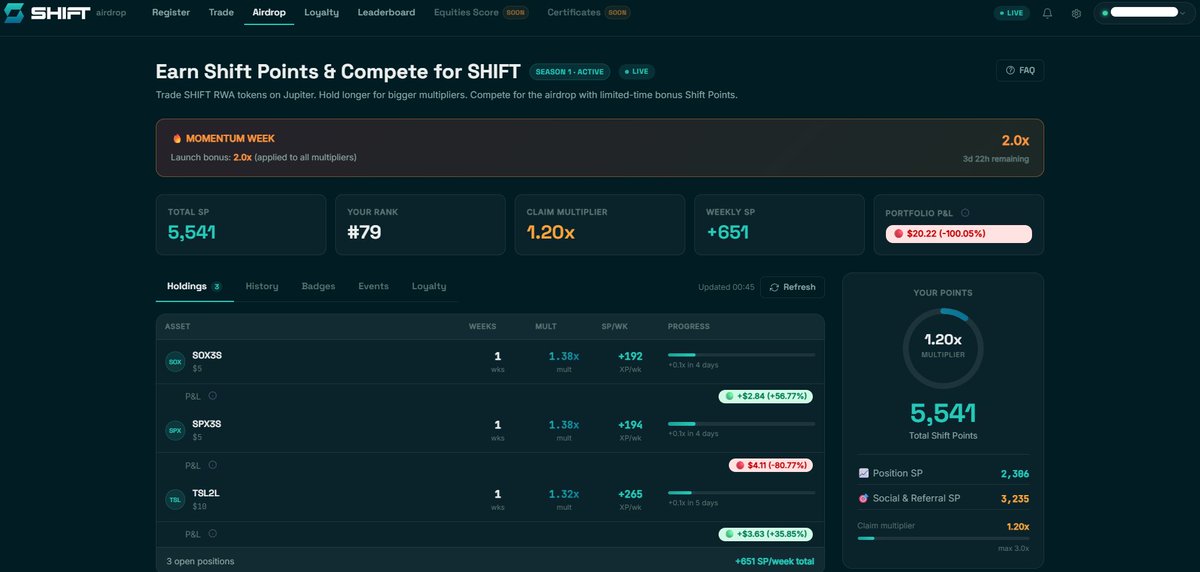
Task: Click the Claim multiplier bar in points panel
Action: [x=943, y=538]
